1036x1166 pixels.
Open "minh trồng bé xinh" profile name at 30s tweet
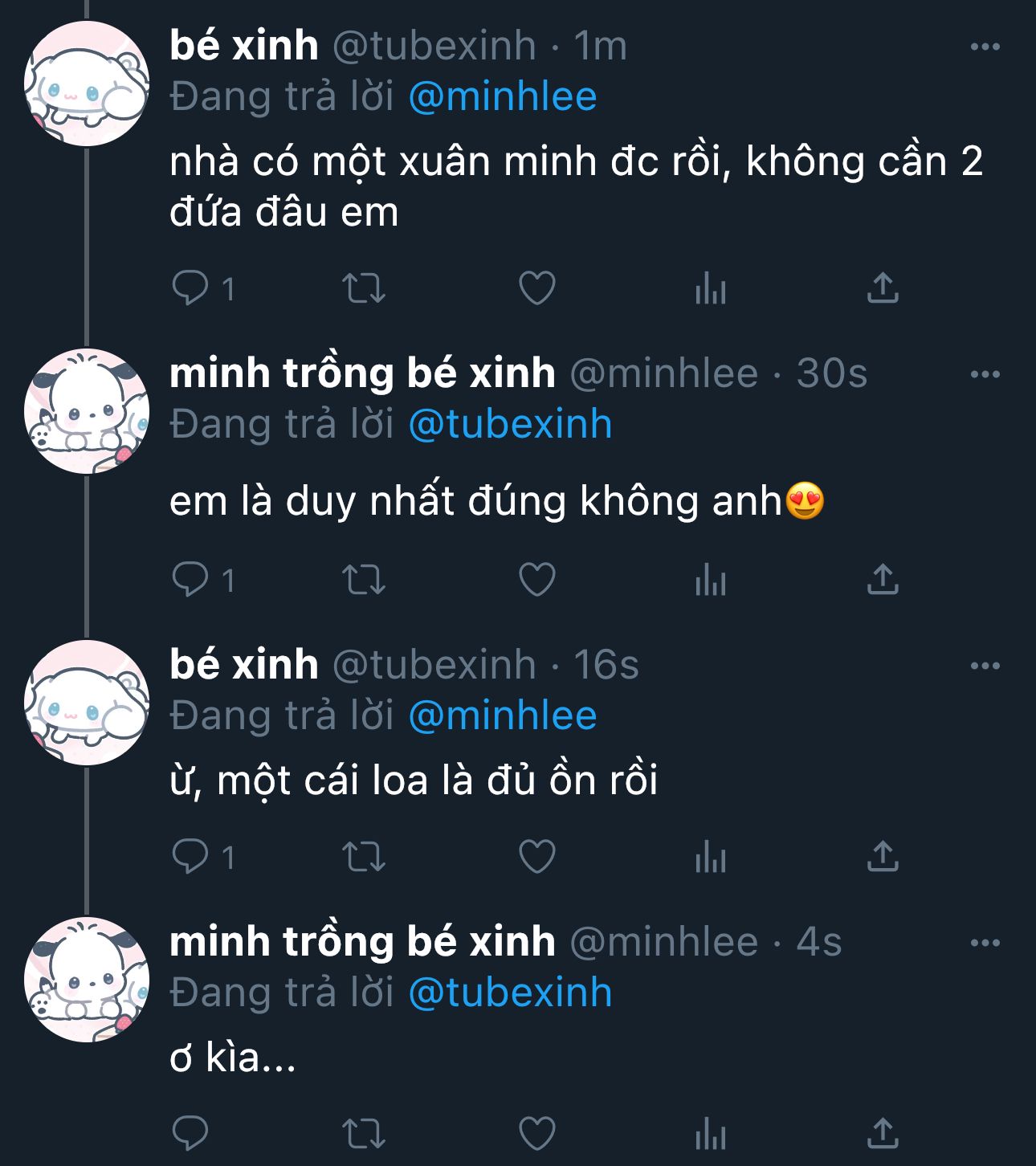point(362,373)
